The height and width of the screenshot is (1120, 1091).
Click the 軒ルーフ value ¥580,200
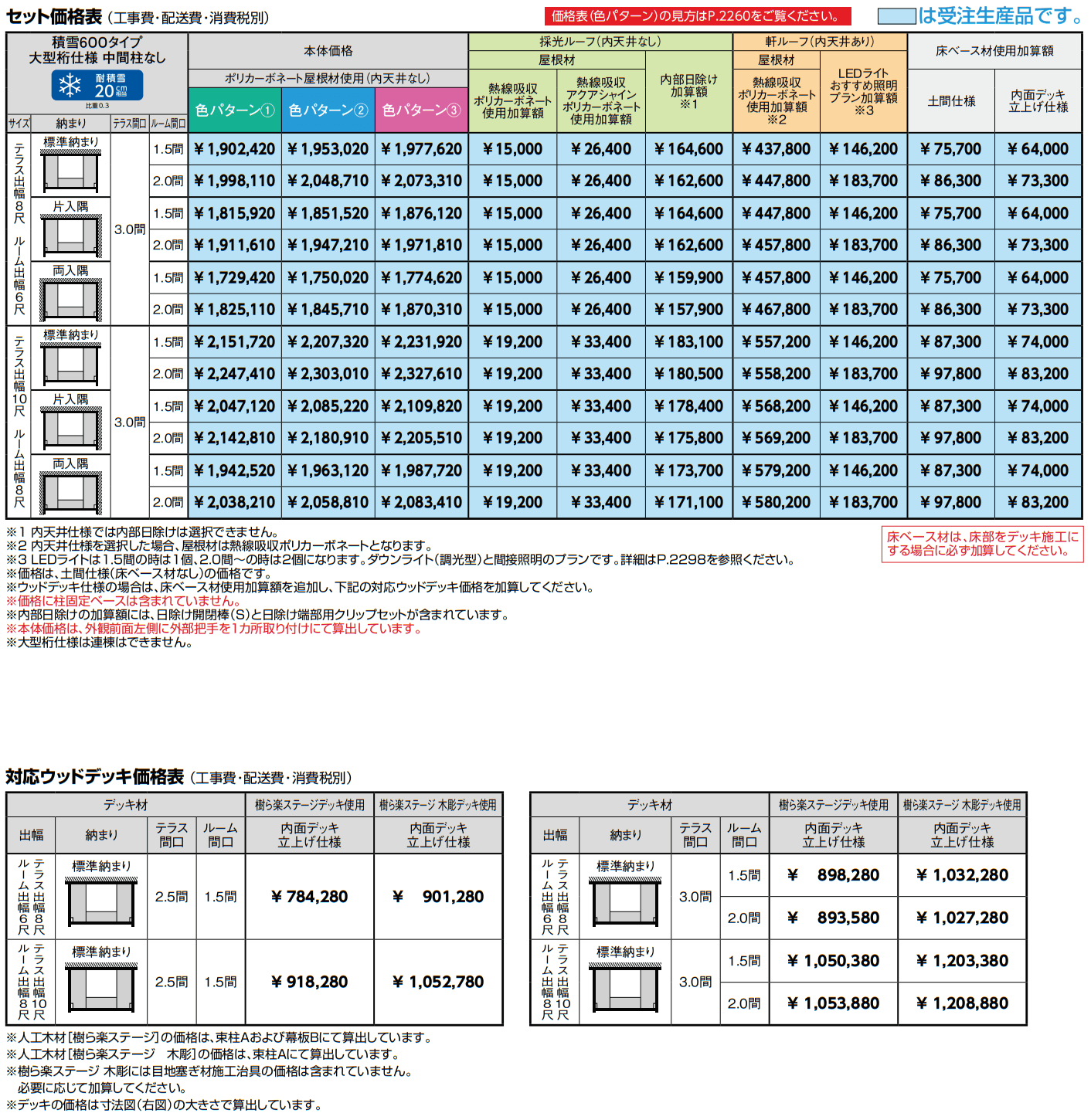(776, 503)
